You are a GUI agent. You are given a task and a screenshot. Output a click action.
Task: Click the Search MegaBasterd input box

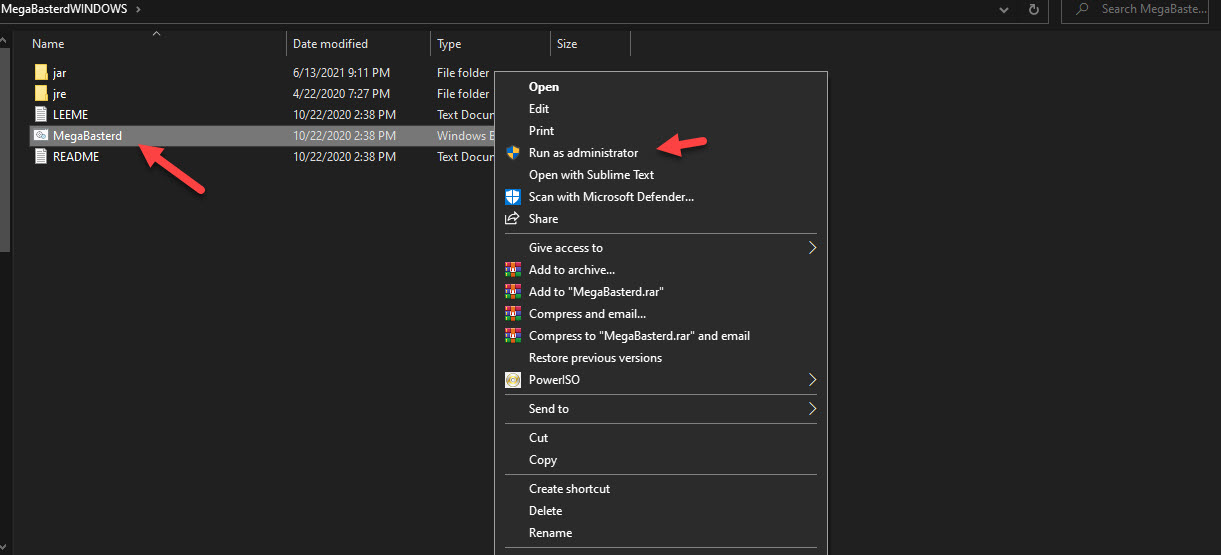point(1150,9)
